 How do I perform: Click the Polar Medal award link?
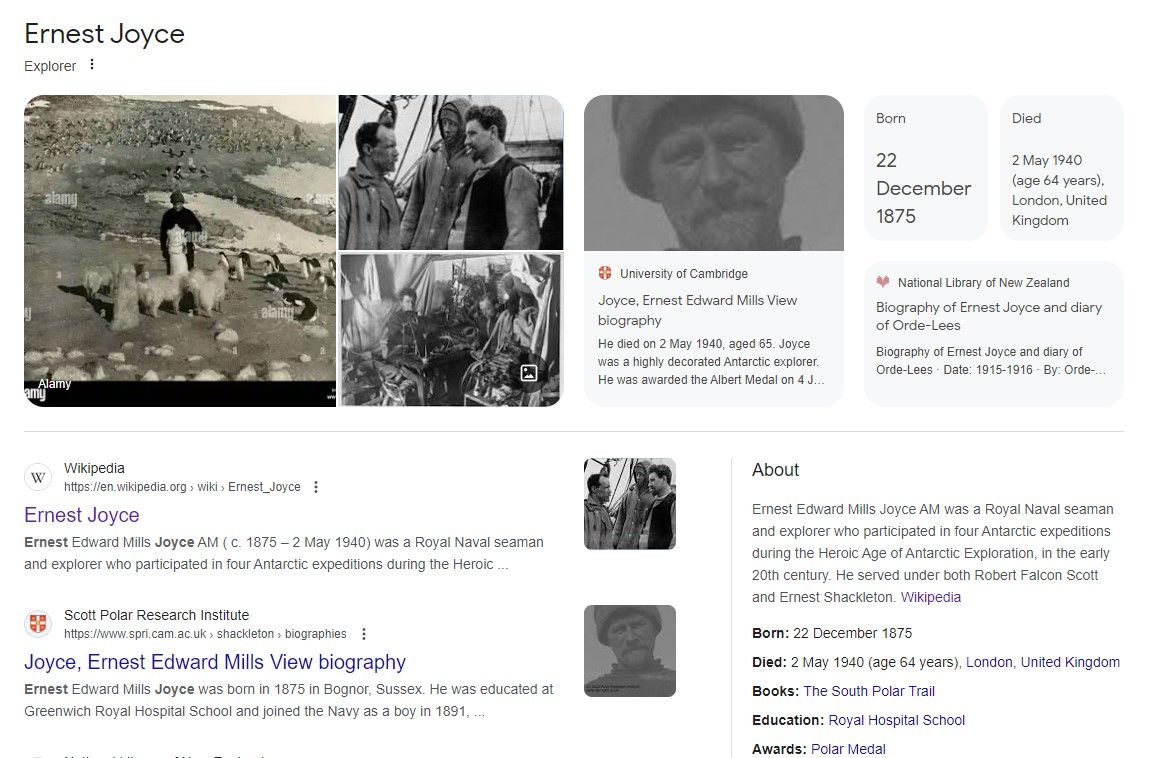click(x=848, y=749)
